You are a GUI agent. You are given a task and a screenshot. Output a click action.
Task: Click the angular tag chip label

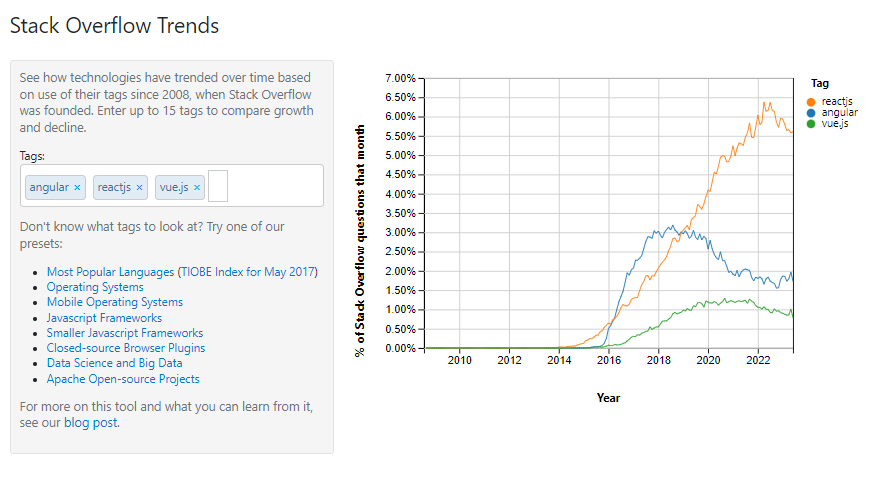pyautogui.click(x=49, y=187)
